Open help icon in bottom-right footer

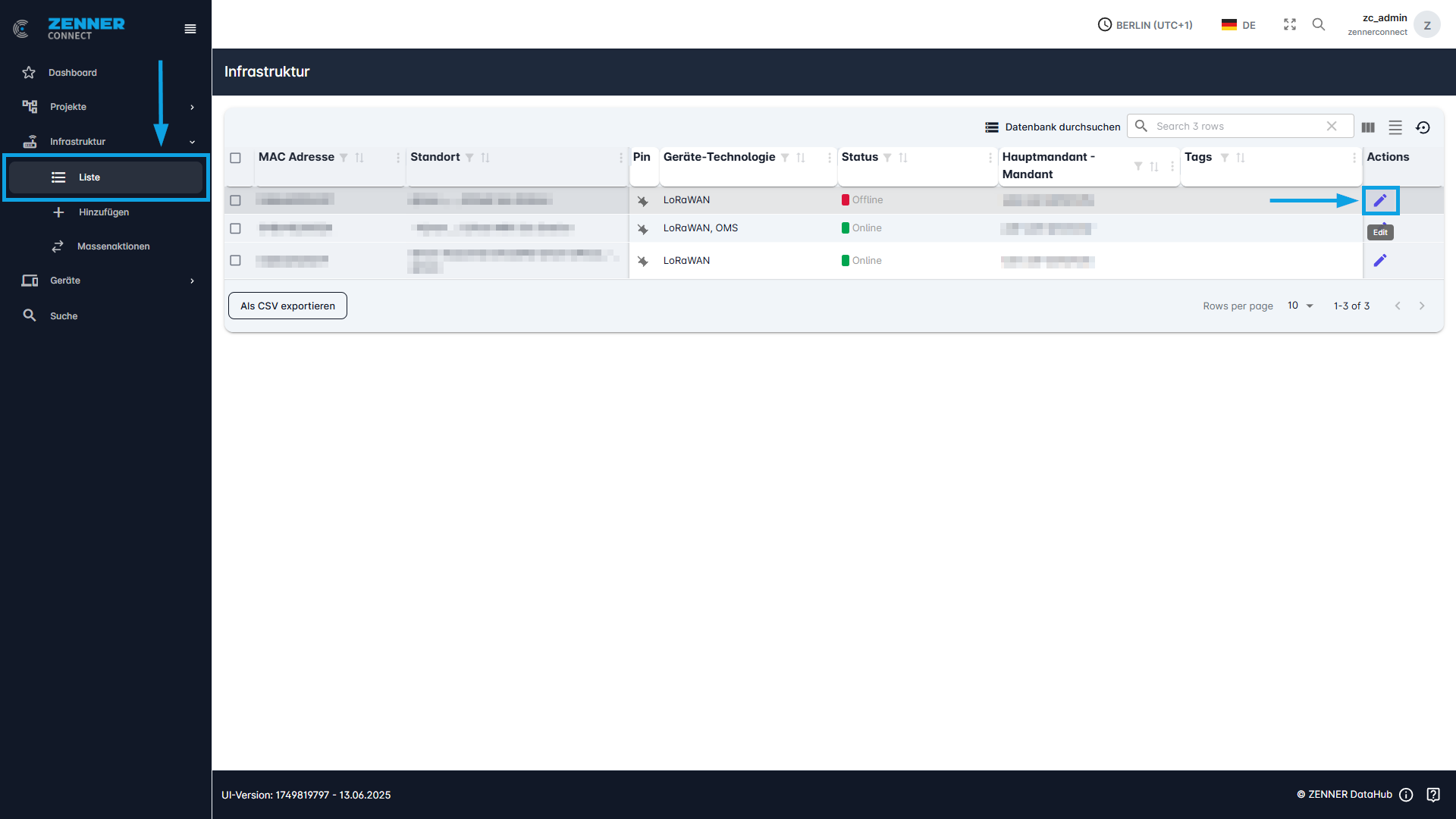click(1433, 794)
